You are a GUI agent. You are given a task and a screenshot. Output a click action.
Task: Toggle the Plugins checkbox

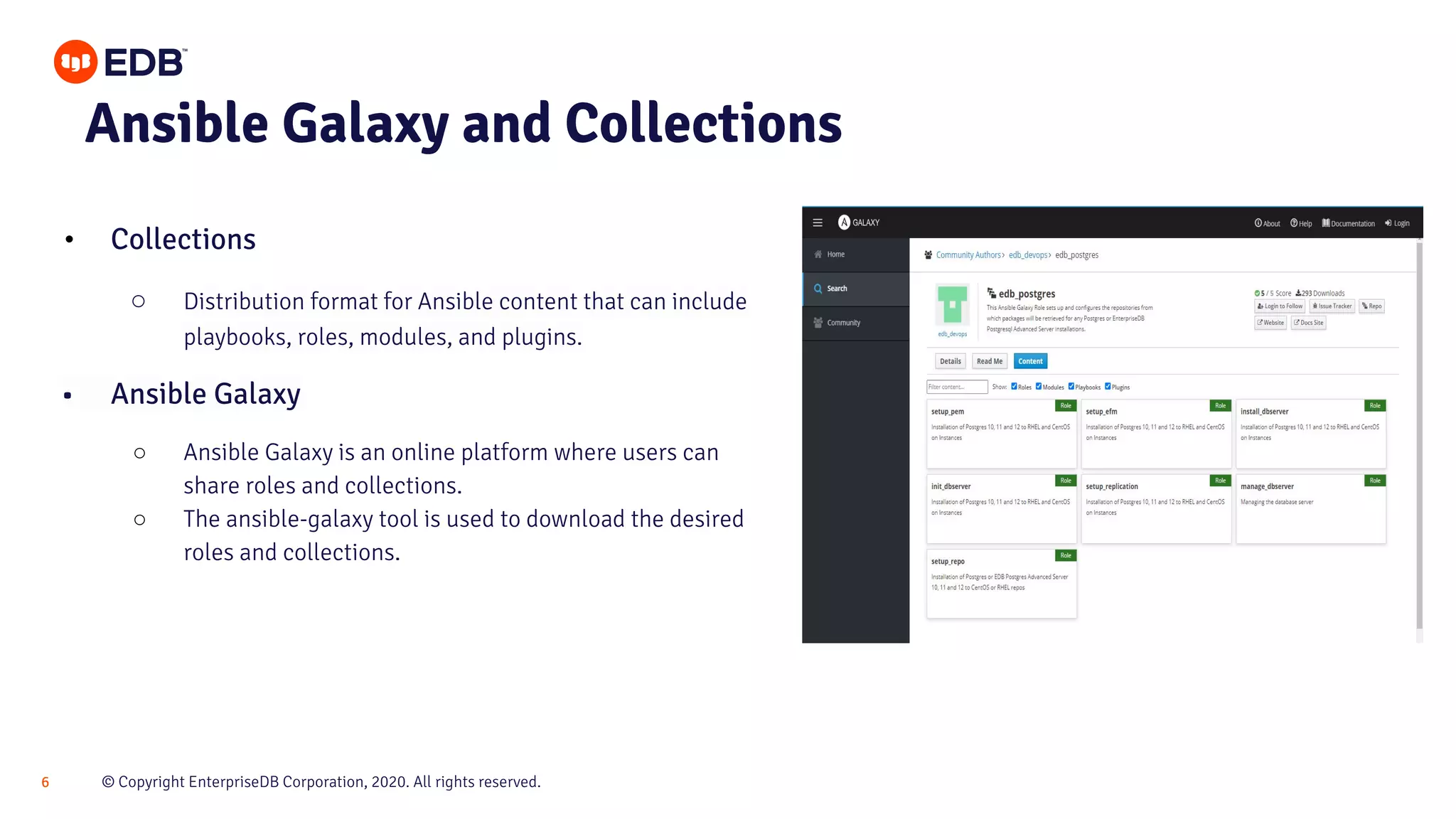click(1108, 387)
